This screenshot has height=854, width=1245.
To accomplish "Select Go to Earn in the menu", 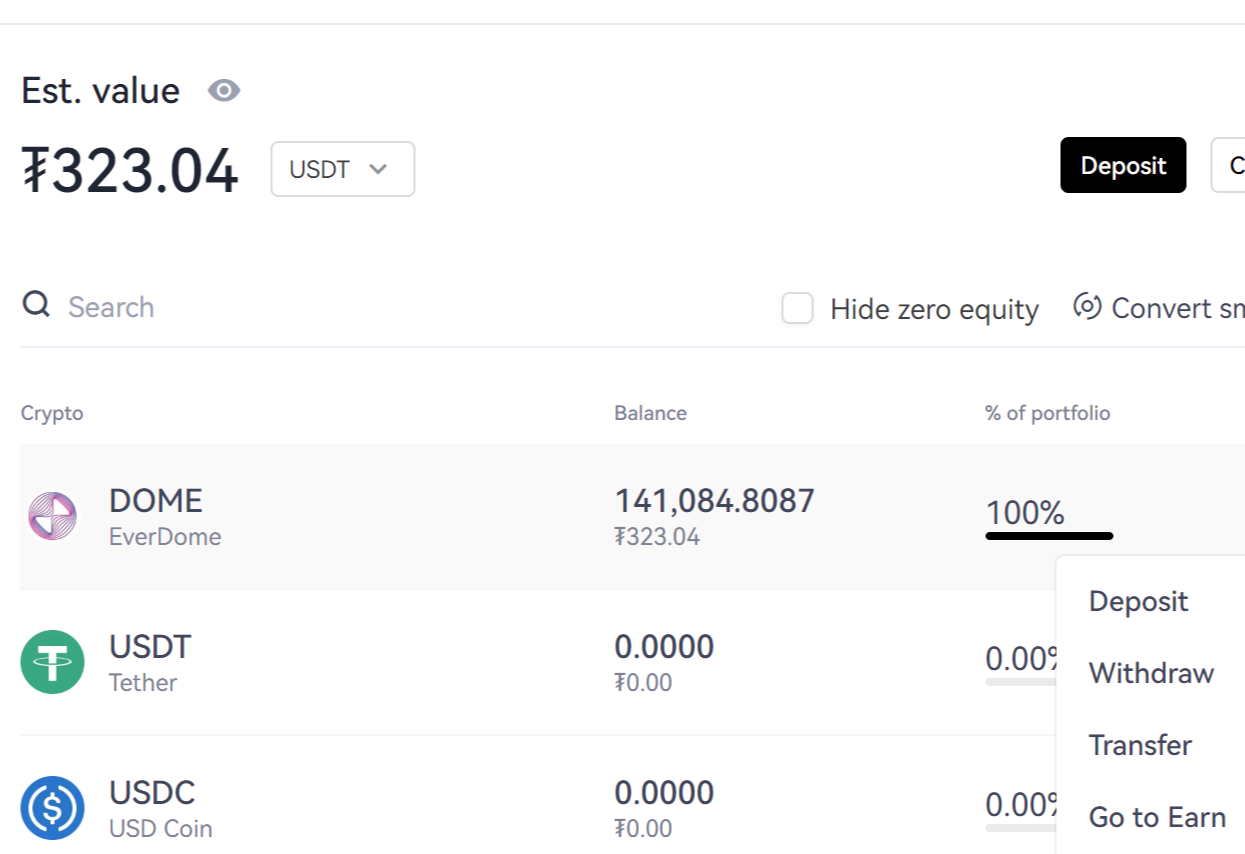I will pyautogui.click(x=1157, y=817).
